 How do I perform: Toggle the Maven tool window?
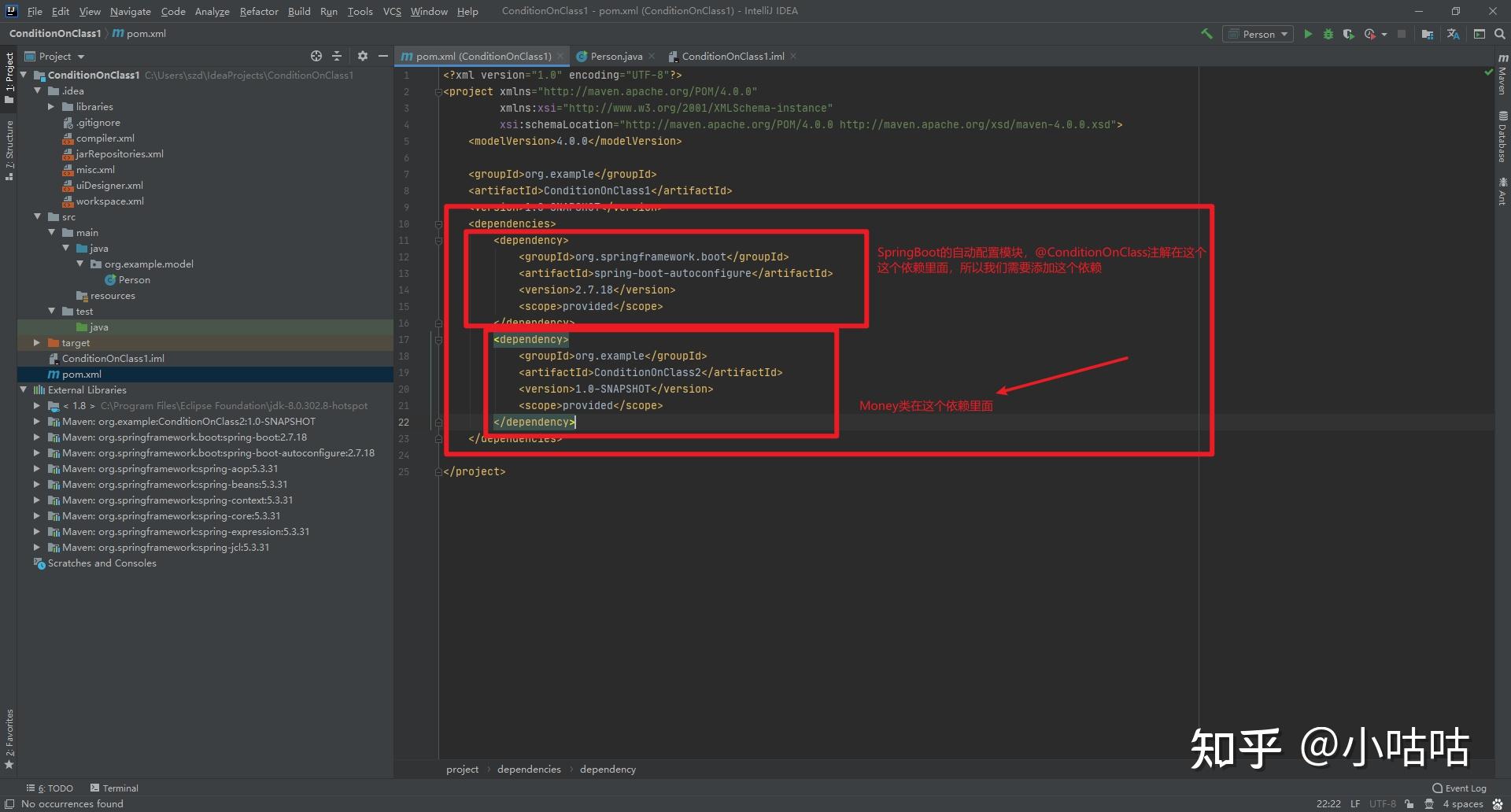(1502, 75)
